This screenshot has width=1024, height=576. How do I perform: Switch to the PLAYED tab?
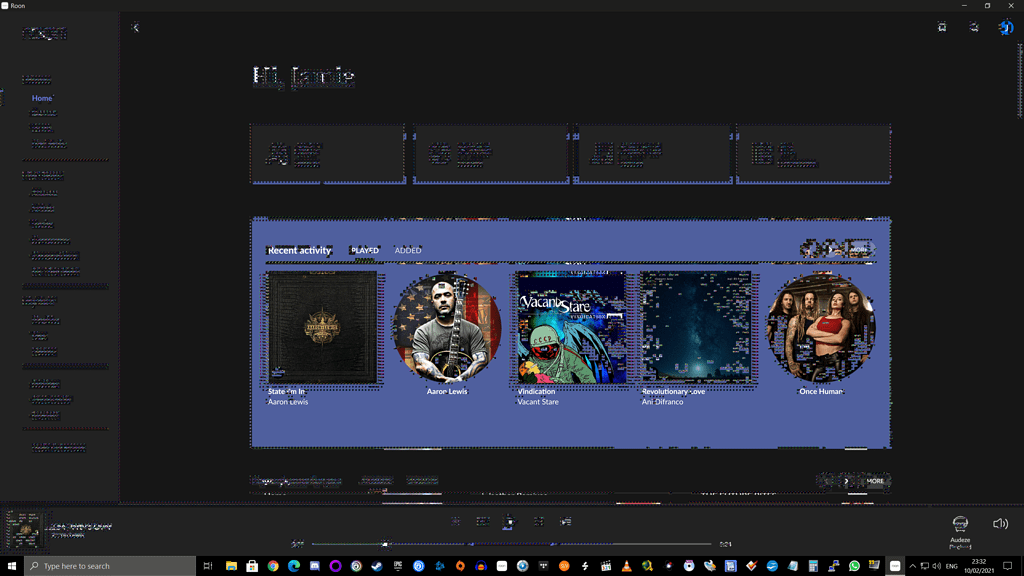(365, 250)
